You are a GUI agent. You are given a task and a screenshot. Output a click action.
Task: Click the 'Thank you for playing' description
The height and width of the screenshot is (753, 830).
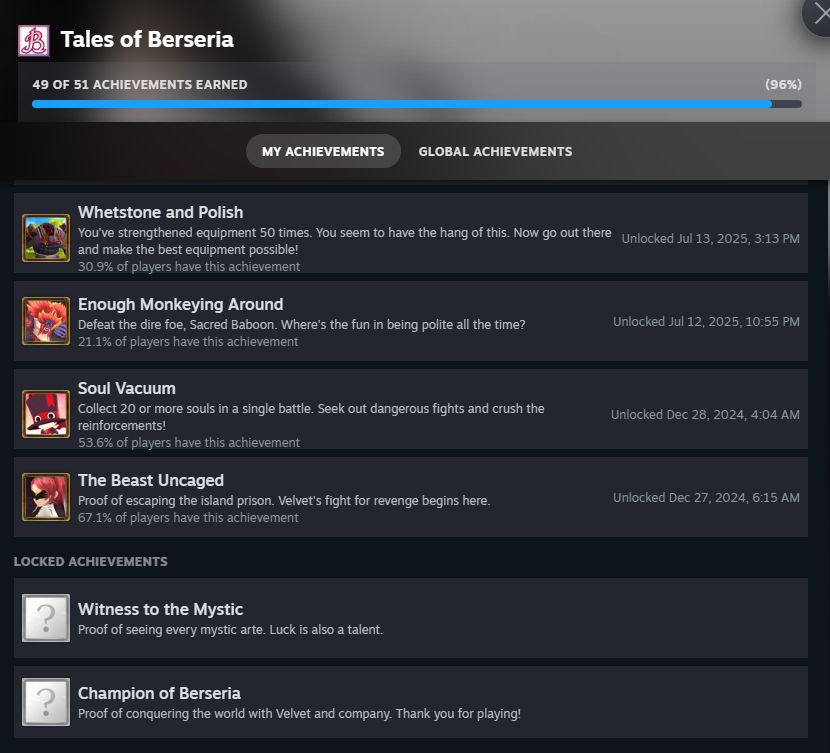coord(300,714)
